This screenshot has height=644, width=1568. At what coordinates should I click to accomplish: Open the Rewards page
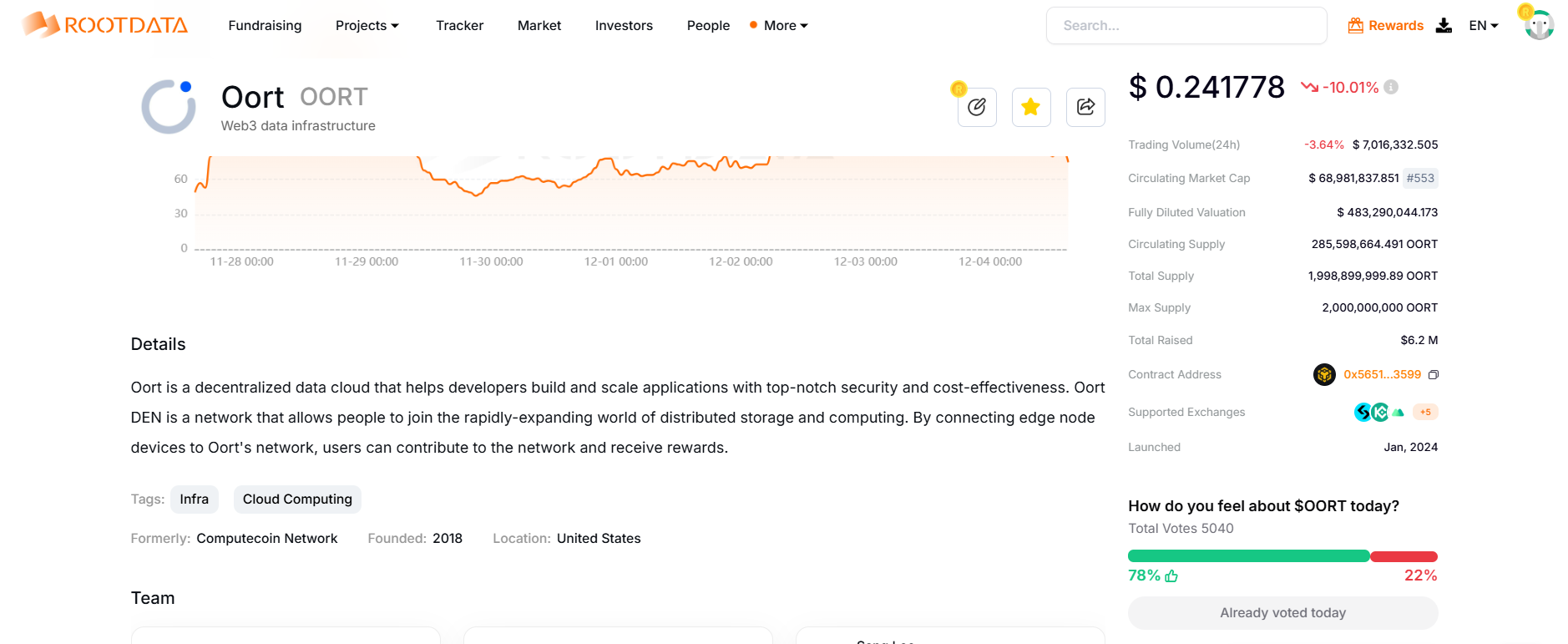coord(1386,26)
